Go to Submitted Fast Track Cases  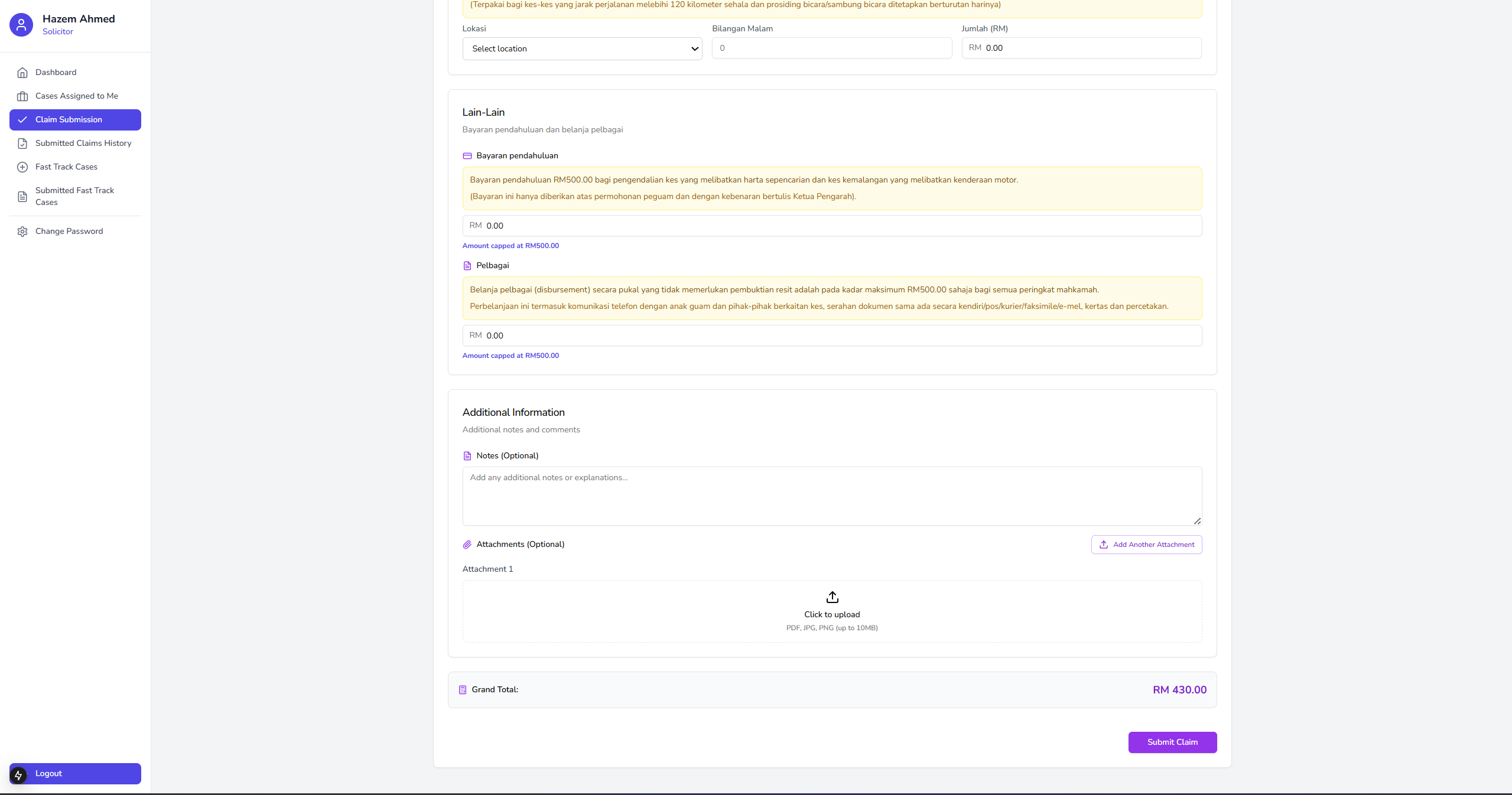(74, 196)
